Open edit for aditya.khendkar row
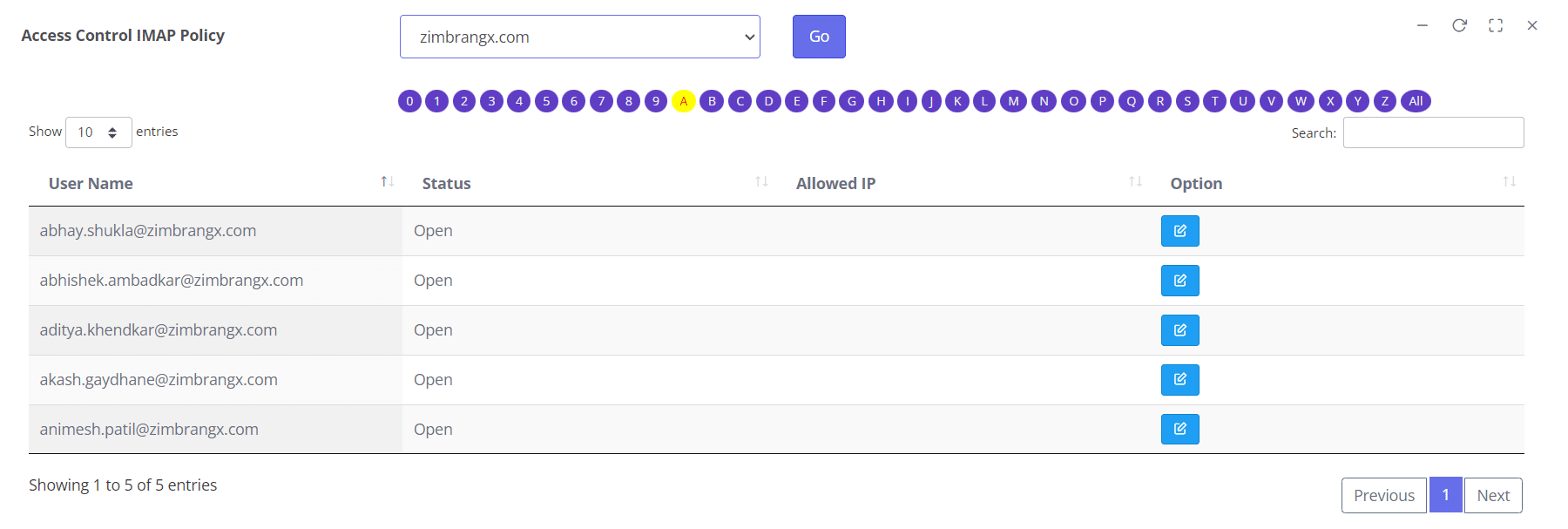 (1179, 330)
